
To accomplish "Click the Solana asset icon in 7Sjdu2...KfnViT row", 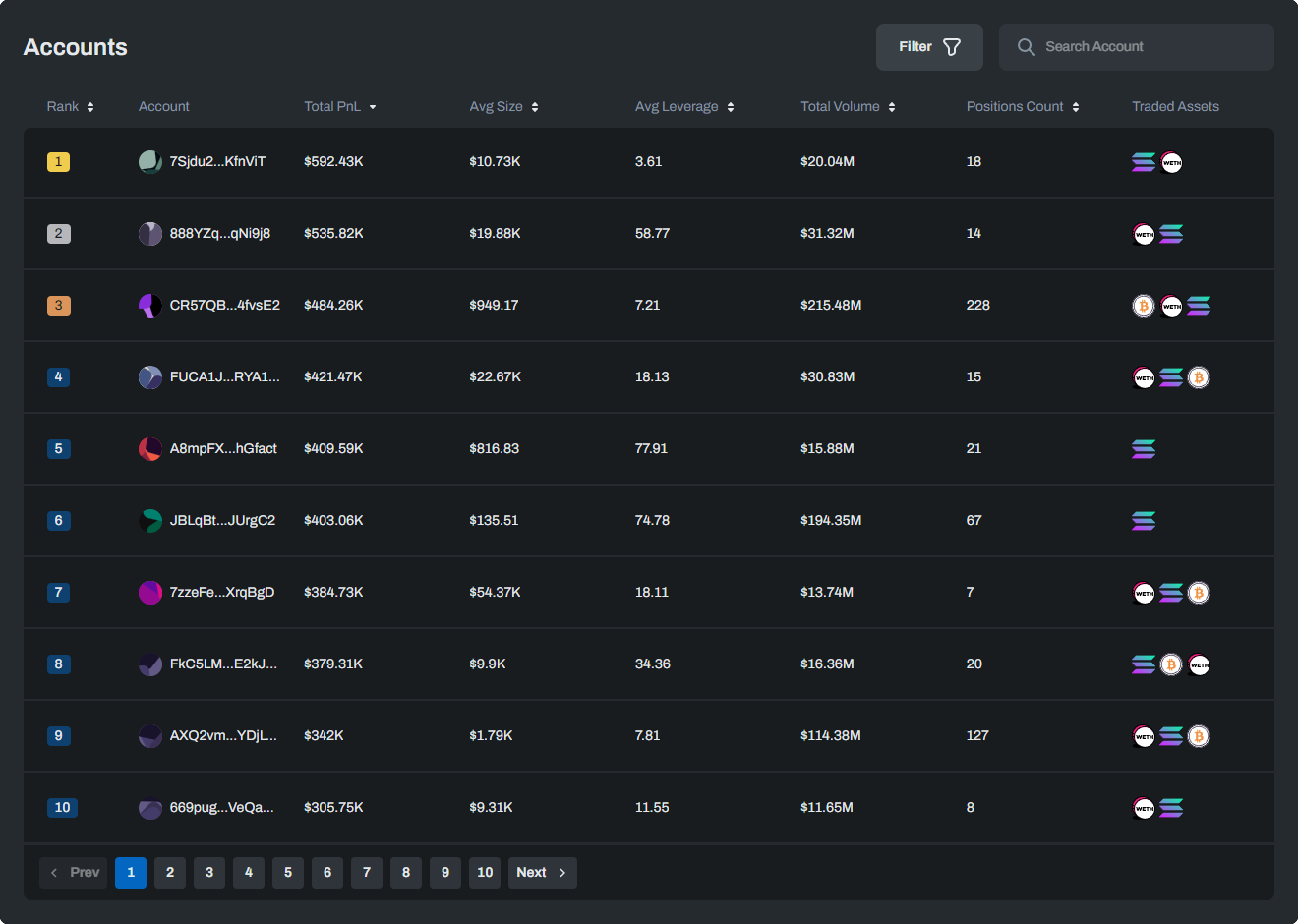I will pyautogui.click(x=1143, y=162).
